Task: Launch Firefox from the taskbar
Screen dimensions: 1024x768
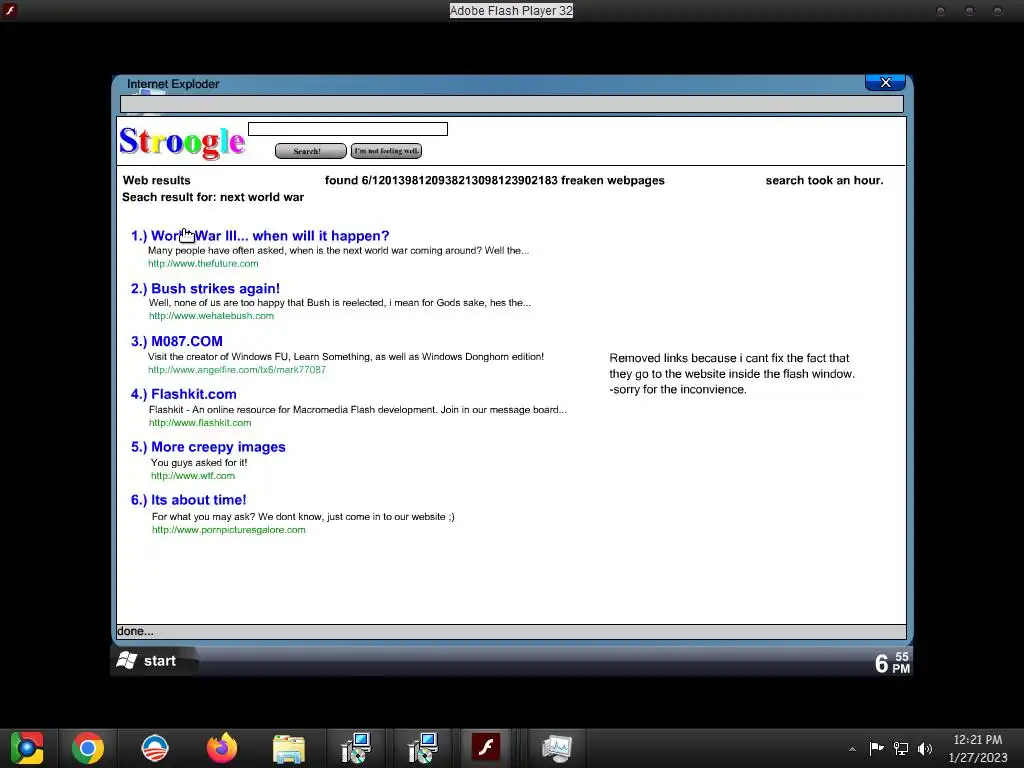Action: pyautogui.click(x=222, y=748)
